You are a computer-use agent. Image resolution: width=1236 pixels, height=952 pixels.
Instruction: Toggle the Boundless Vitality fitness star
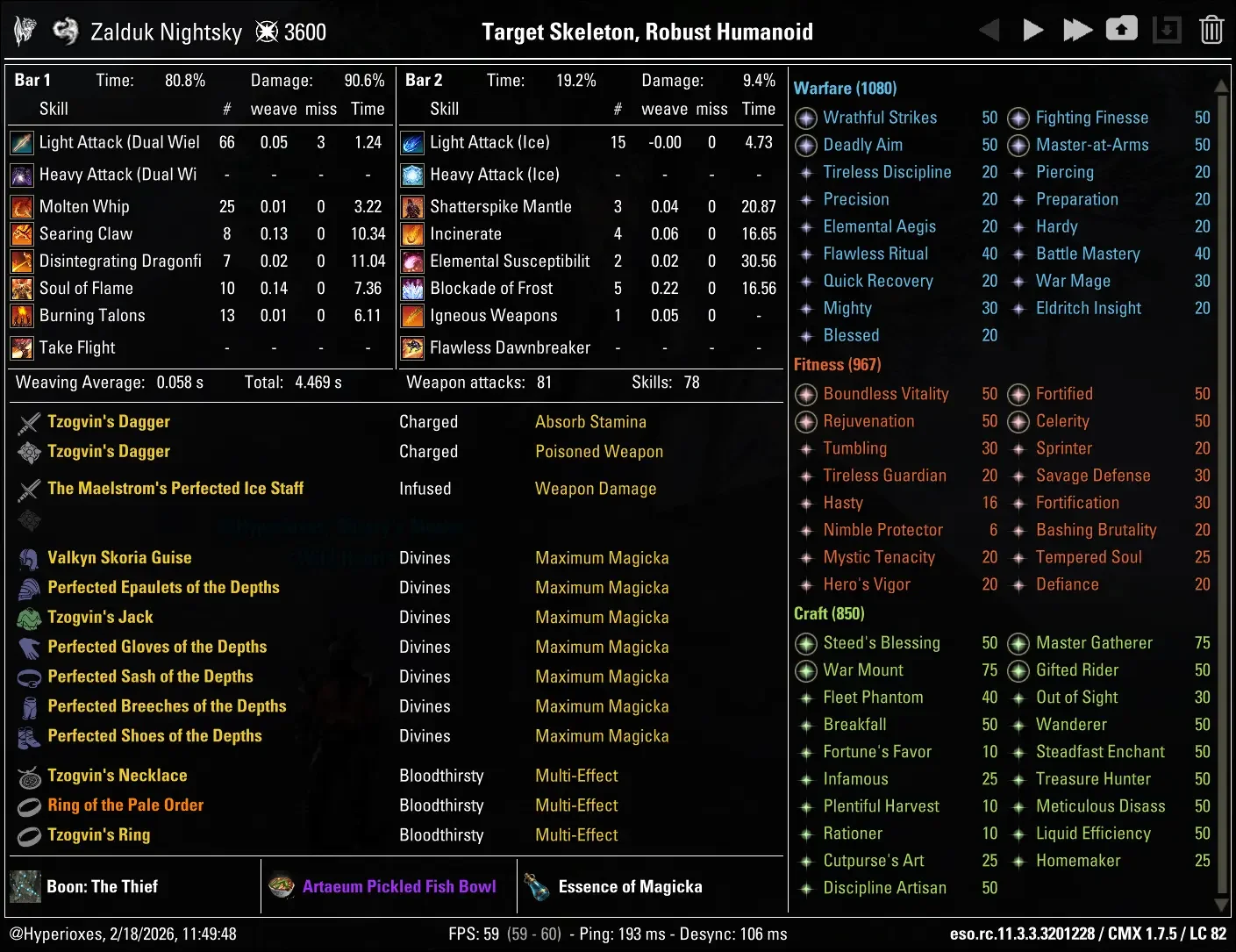coord(805,394)
